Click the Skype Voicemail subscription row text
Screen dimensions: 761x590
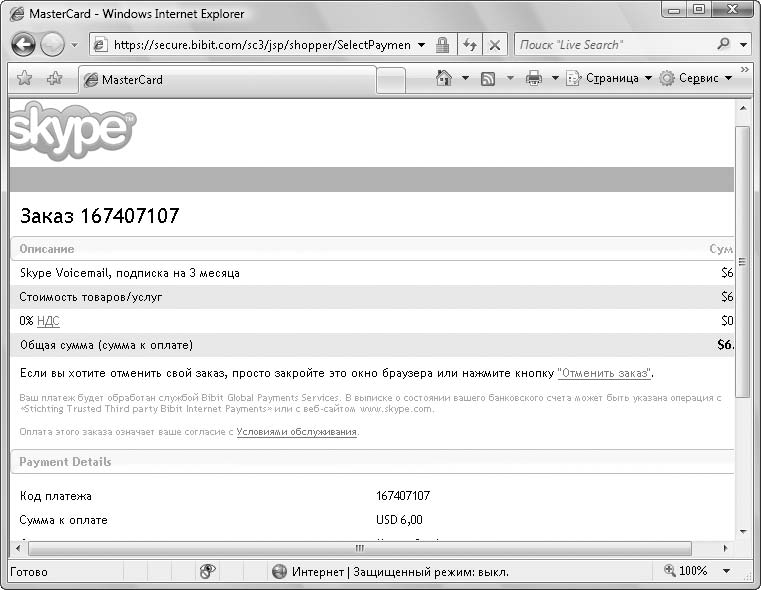coord(130,273)
